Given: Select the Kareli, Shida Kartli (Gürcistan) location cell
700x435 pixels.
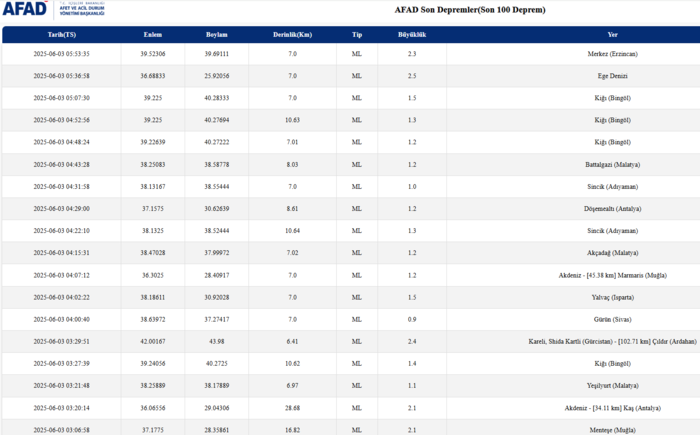Looking at the screenshot, I should point(612,342).
